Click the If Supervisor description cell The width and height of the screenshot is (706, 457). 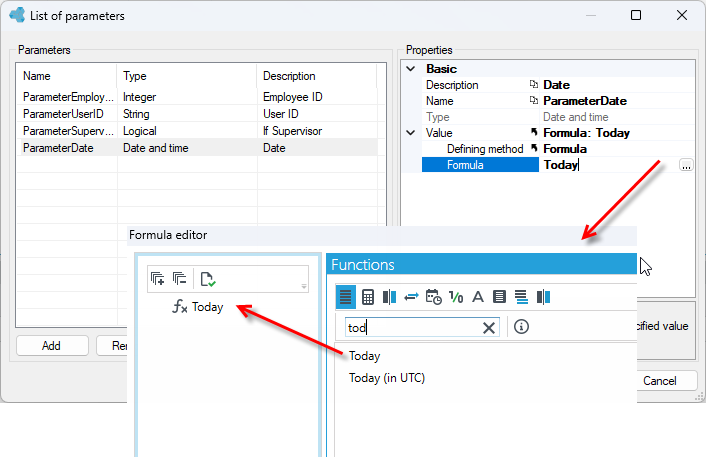(x=293, y=131)
